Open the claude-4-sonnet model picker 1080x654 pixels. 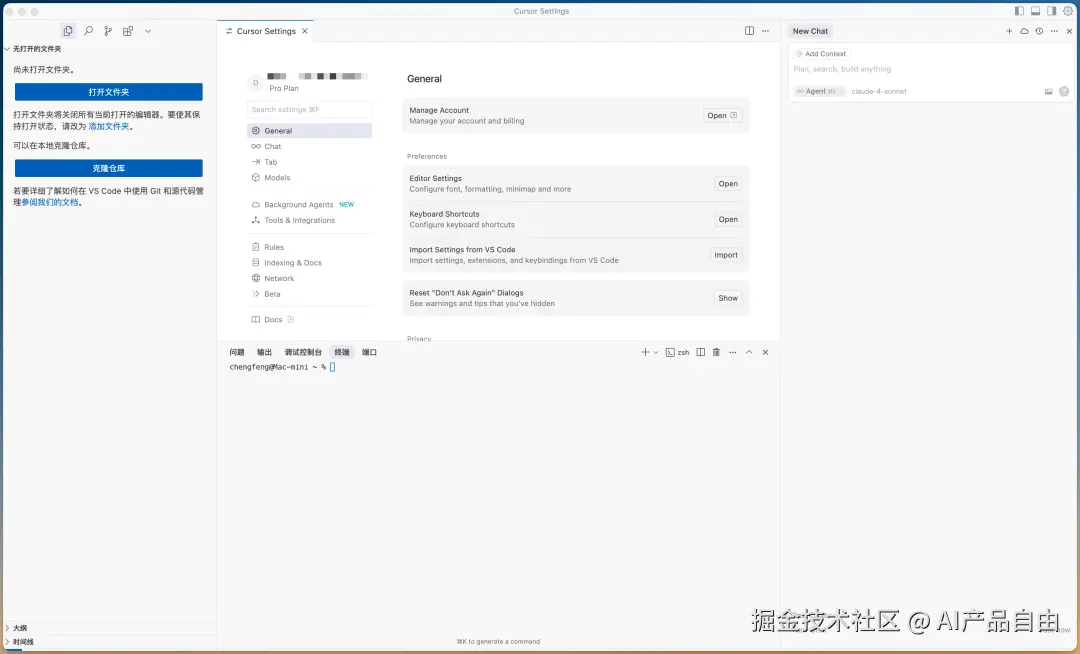click(879, 92)
